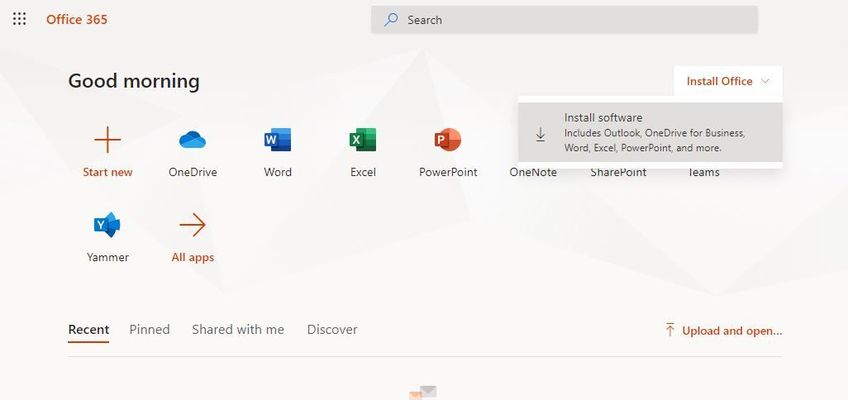This screenshot has height=400, width=848.
Task: Switch to the Pinned tab
Action: coord(149,330)
